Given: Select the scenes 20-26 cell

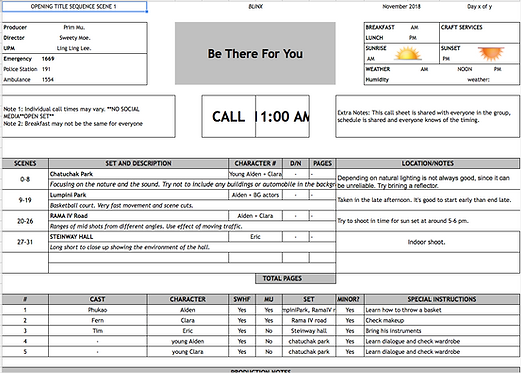Looking at the screenshot, I should pyautogui.click(x=25, y=221).
